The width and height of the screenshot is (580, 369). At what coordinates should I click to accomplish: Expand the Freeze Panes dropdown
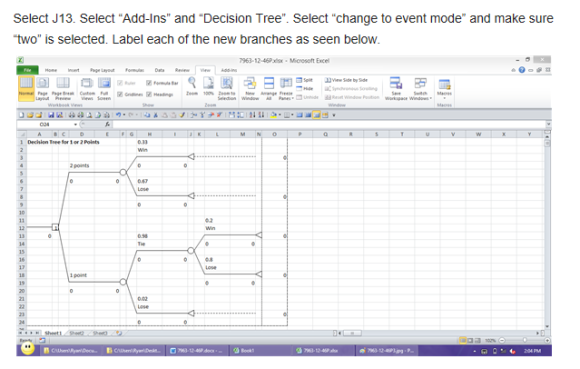(286, 89)
